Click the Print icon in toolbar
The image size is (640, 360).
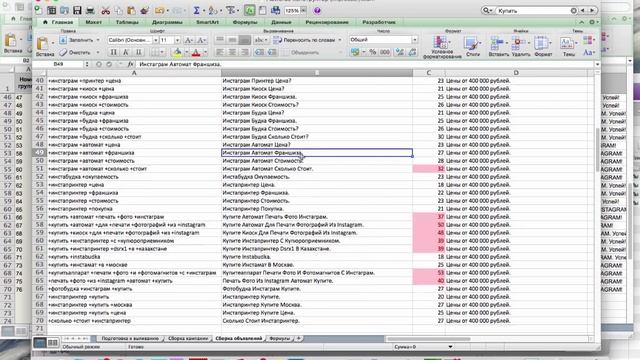(90, 11)
